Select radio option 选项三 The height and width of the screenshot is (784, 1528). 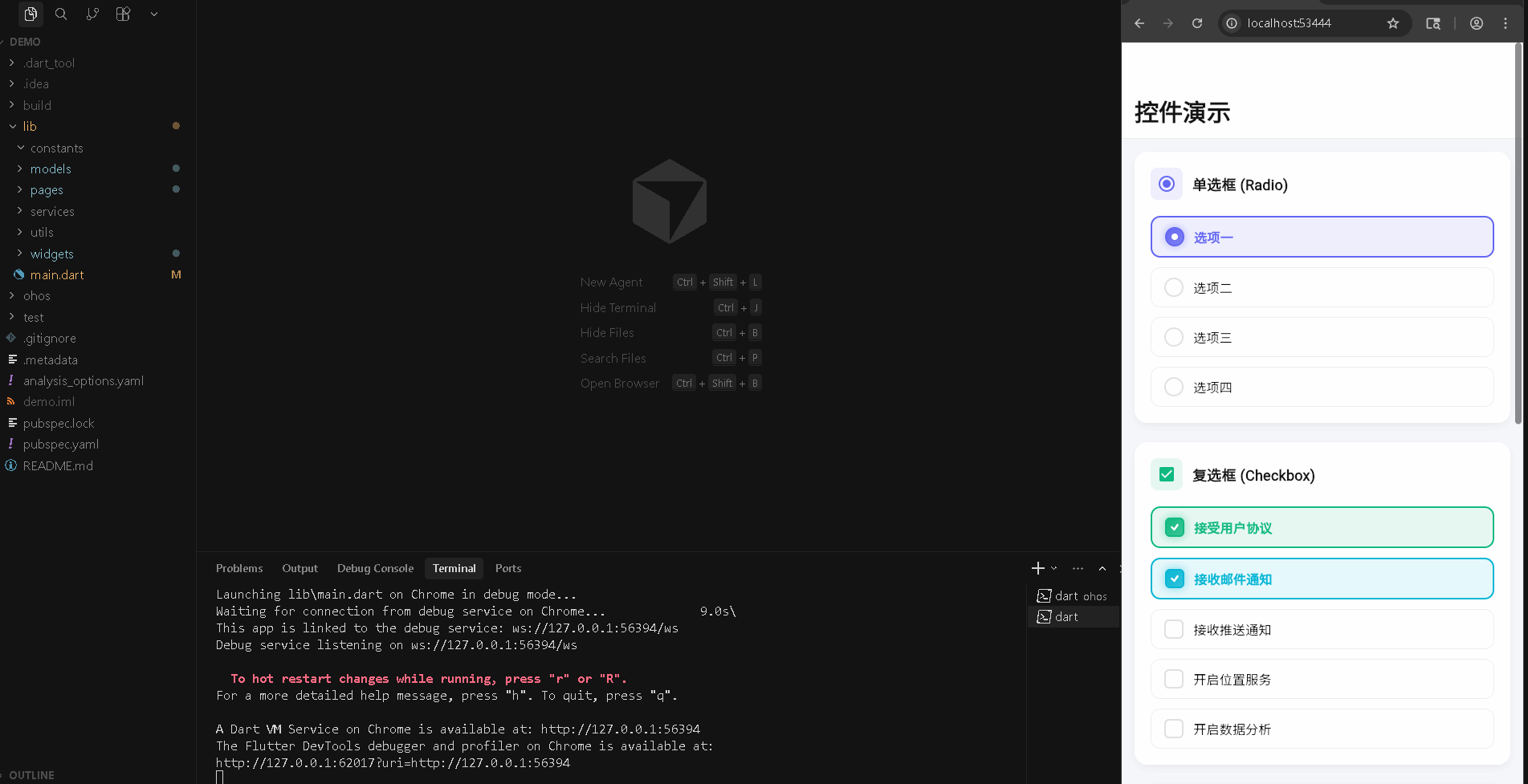[1322, 337]
